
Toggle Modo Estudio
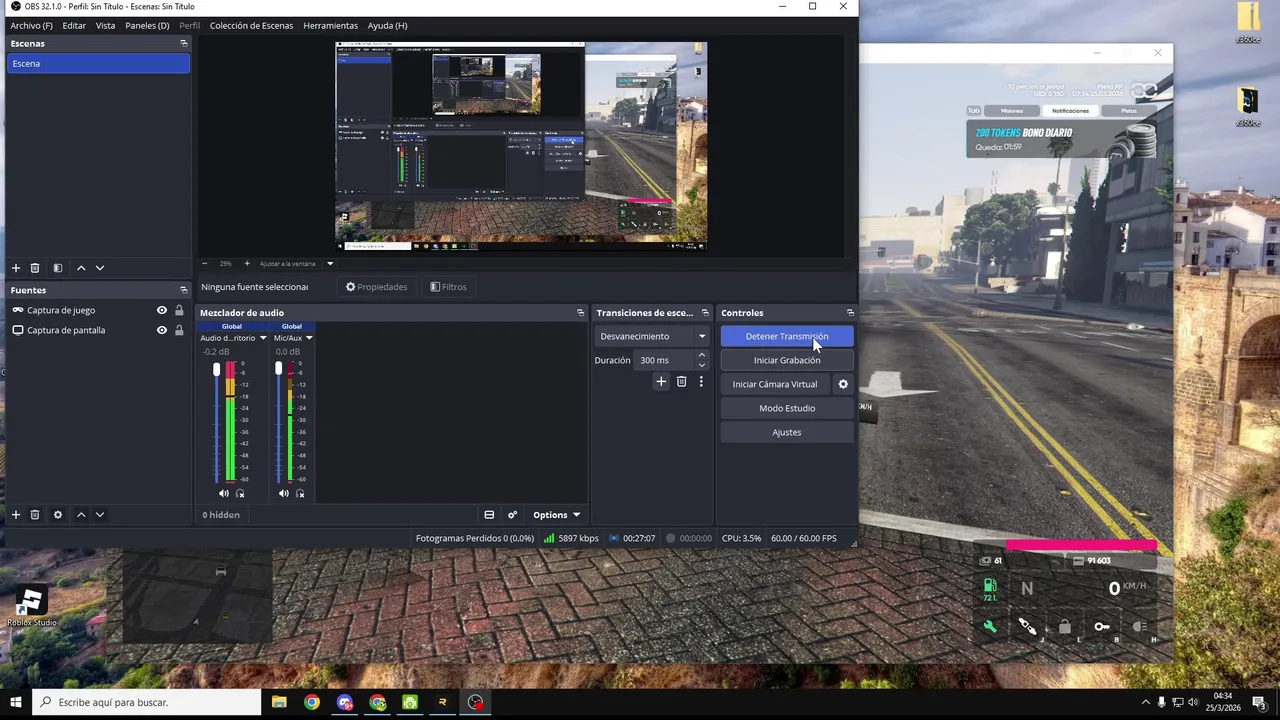tap(787, 408)
